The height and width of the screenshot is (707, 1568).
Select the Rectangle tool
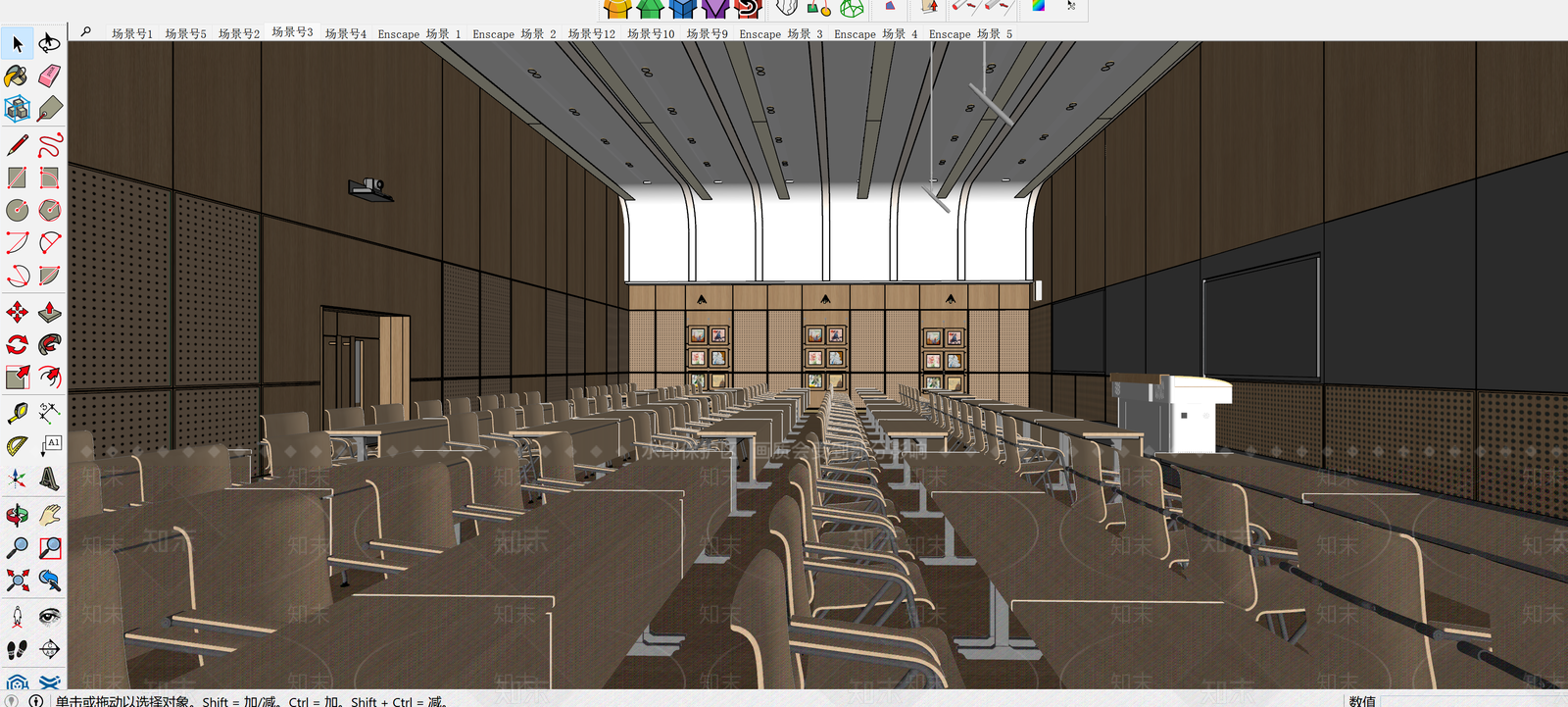17,177
